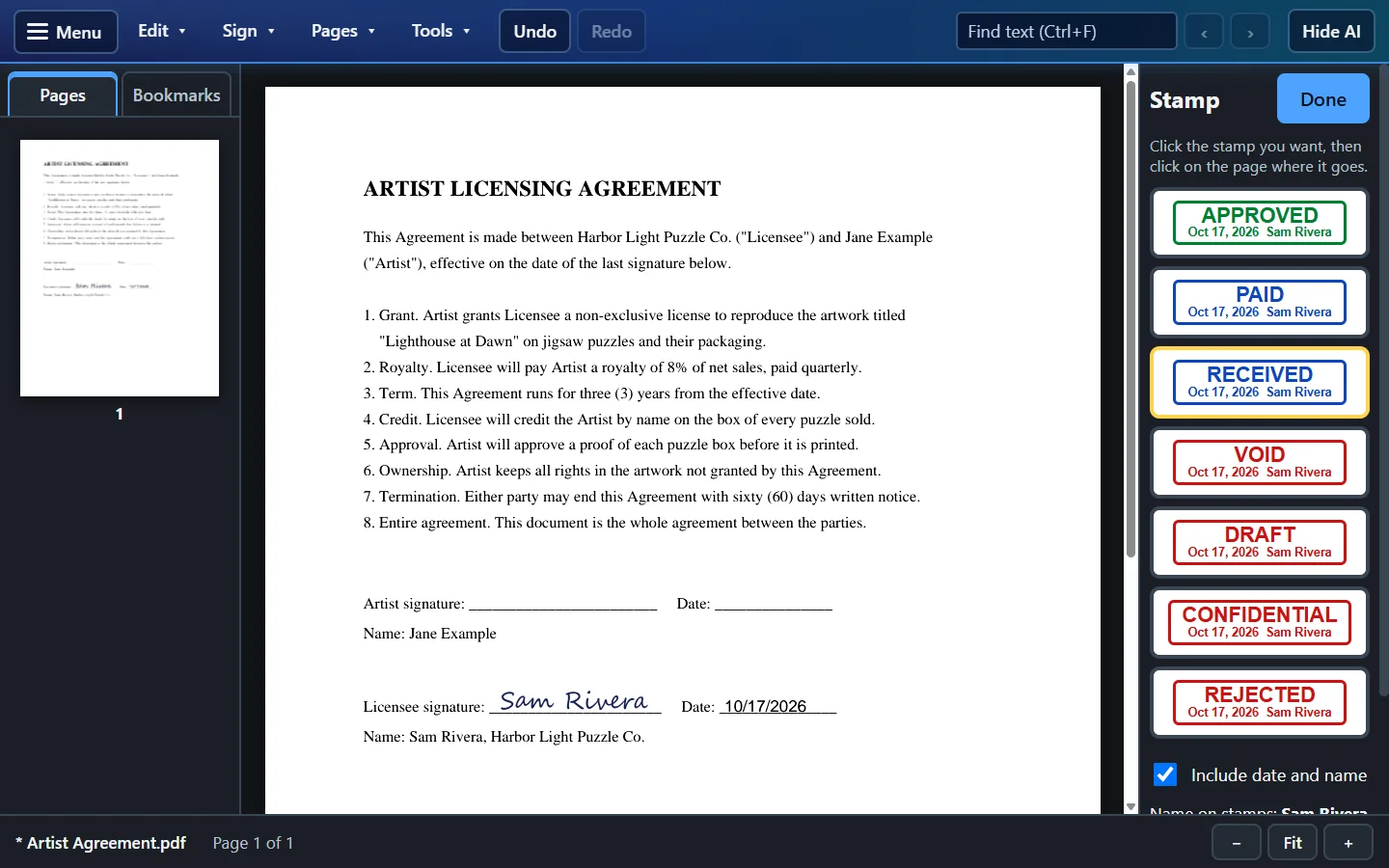Click Page 1 of 1 status text
The image size is (1389, 868).
[253, 843]
